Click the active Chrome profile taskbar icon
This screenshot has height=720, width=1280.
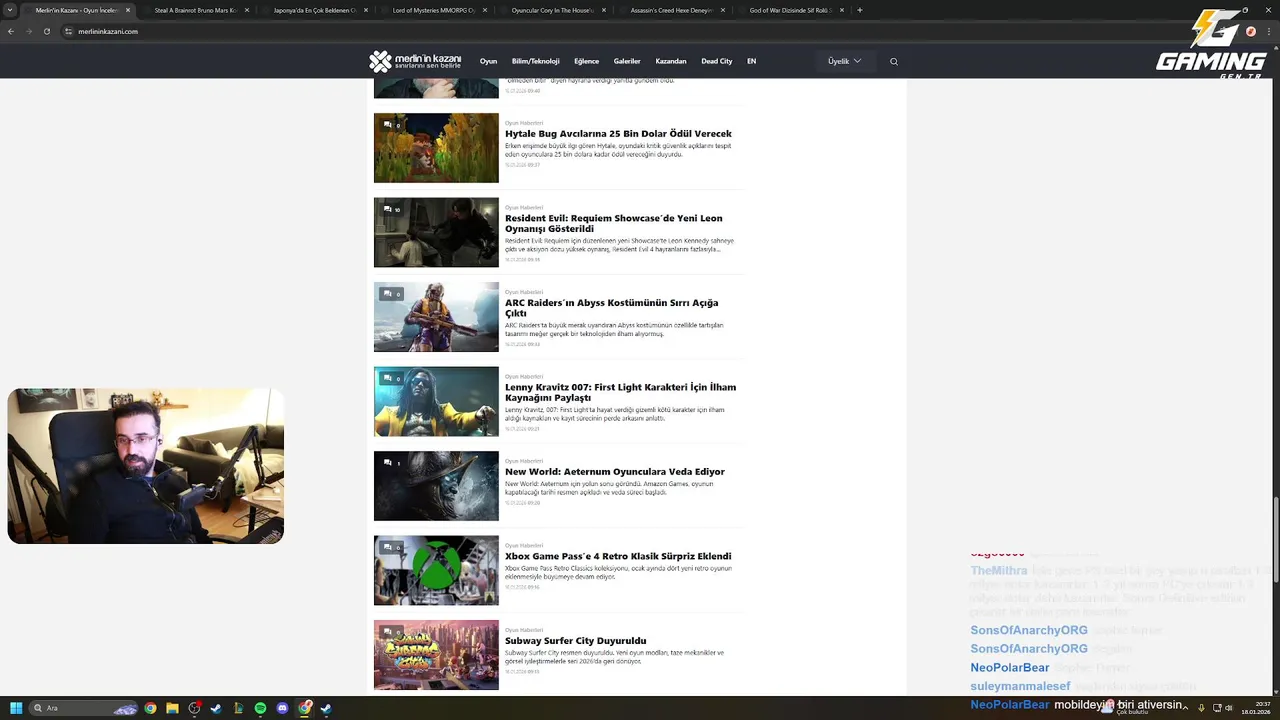point(304,708)
